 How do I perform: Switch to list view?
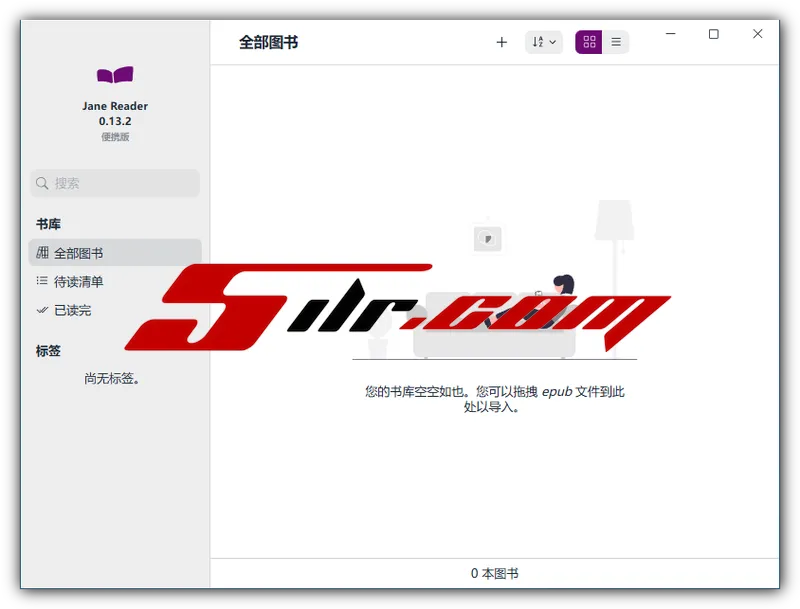[x=616, y=42]
